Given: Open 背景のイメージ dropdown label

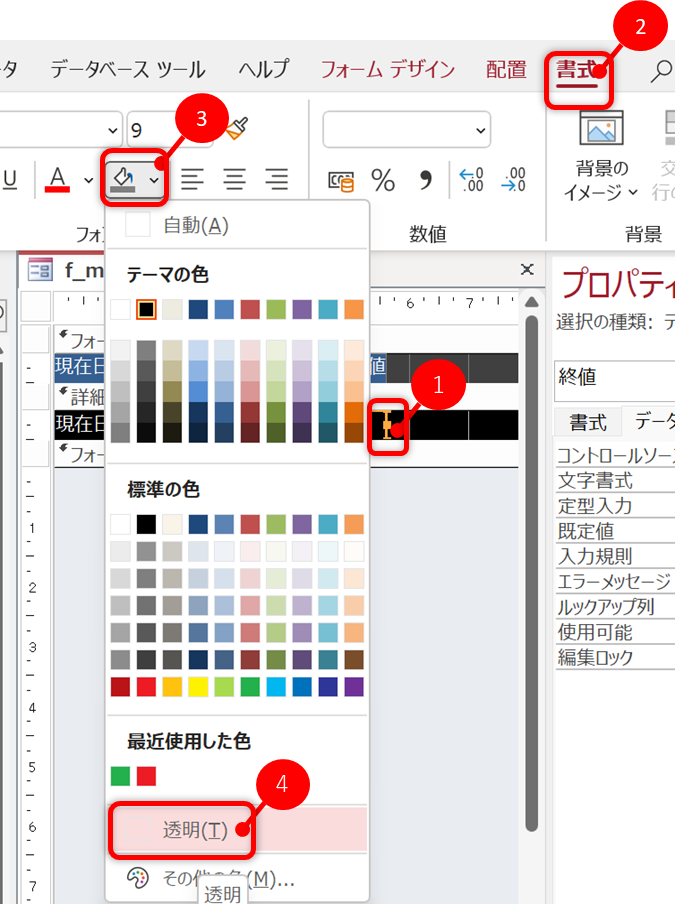Looking at the screenshot, I should (601, 180).
